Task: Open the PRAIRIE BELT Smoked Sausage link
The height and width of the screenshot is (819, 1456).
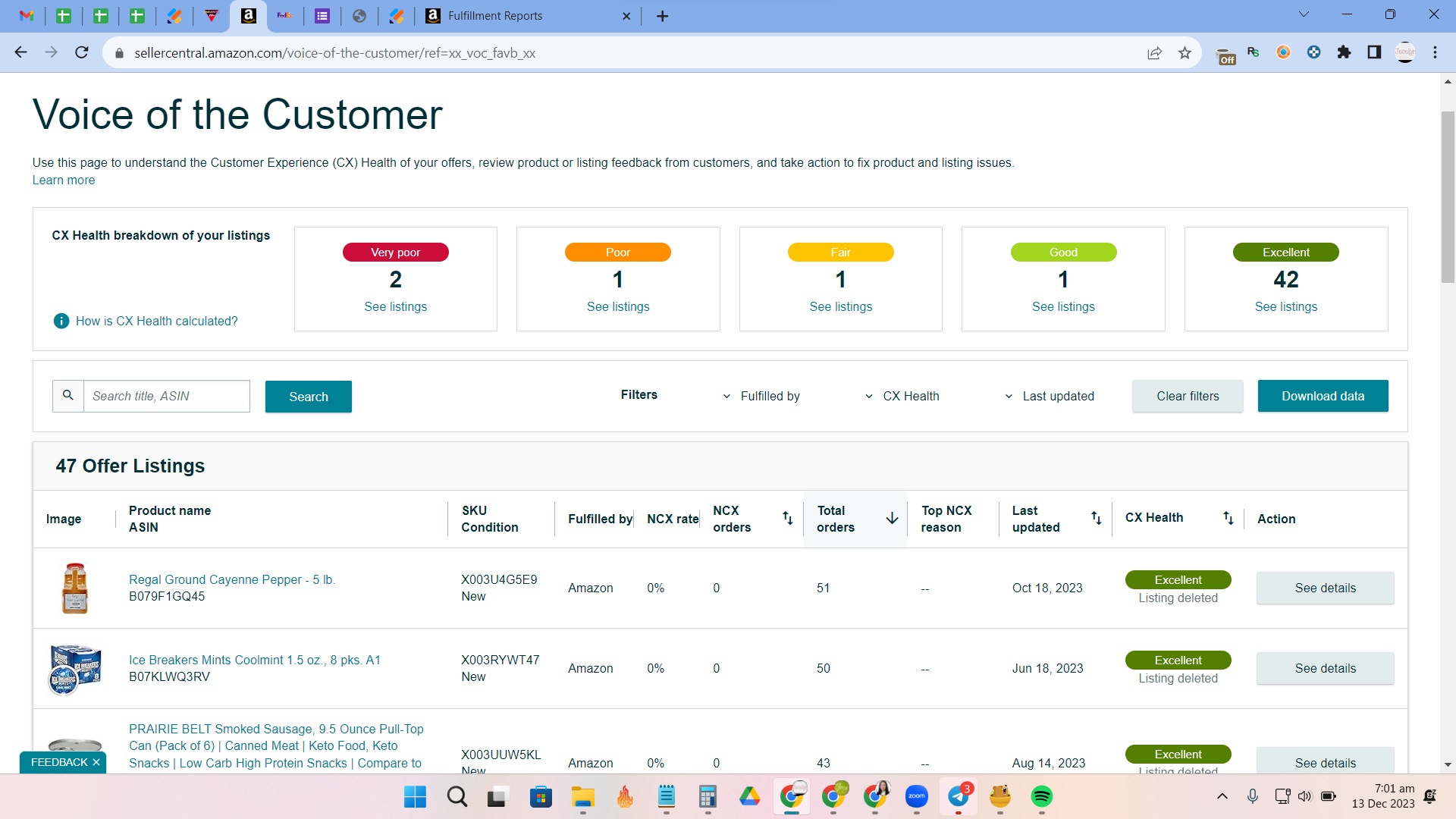Action: coord(276,746)
